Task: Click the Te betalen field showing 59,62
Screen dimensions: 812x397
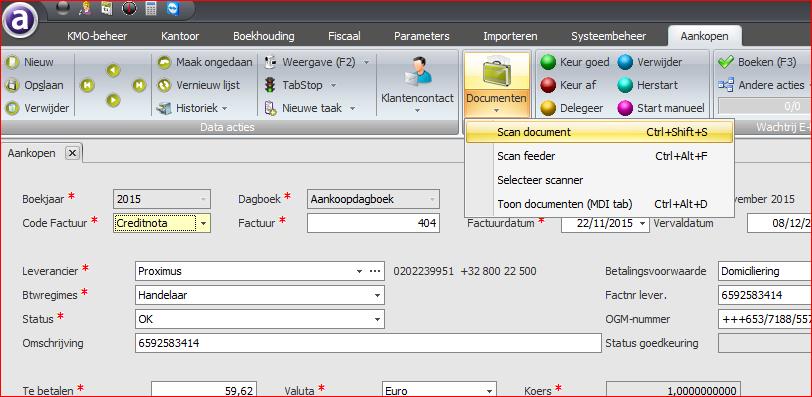Action: pyautogui.click(x=204, y=390)
